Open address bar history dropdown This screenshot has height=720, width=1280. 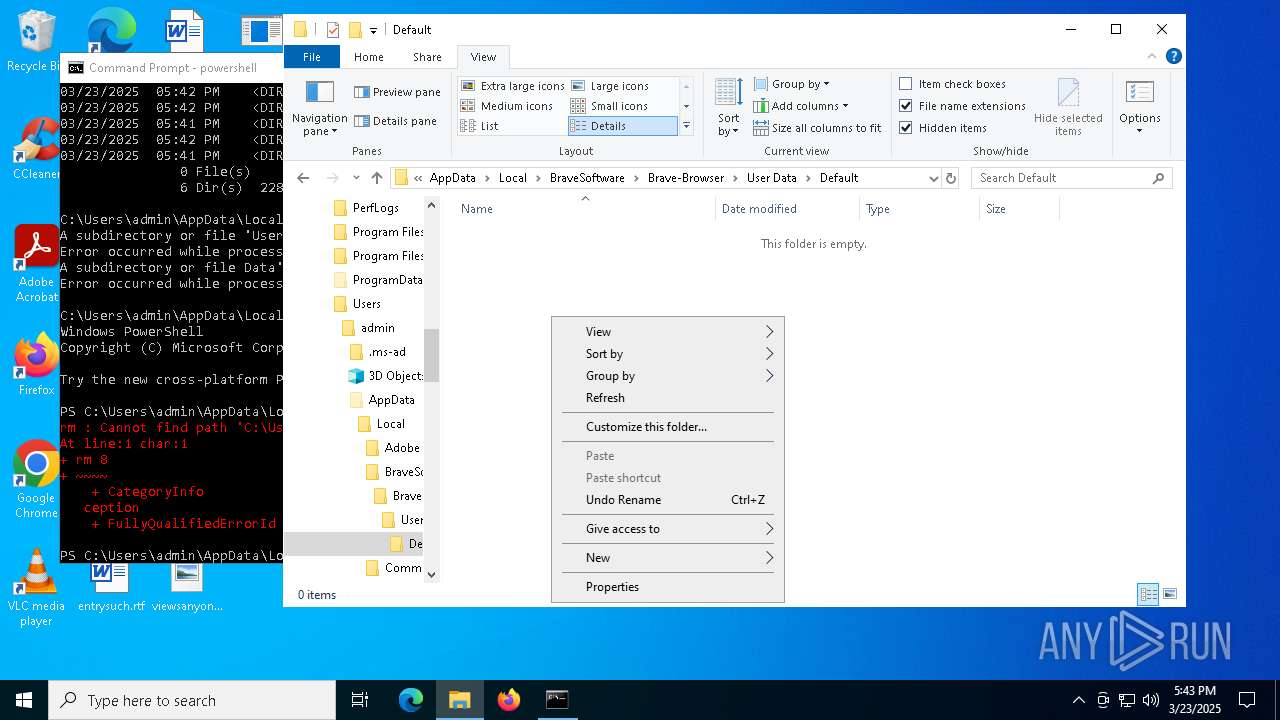934,178
